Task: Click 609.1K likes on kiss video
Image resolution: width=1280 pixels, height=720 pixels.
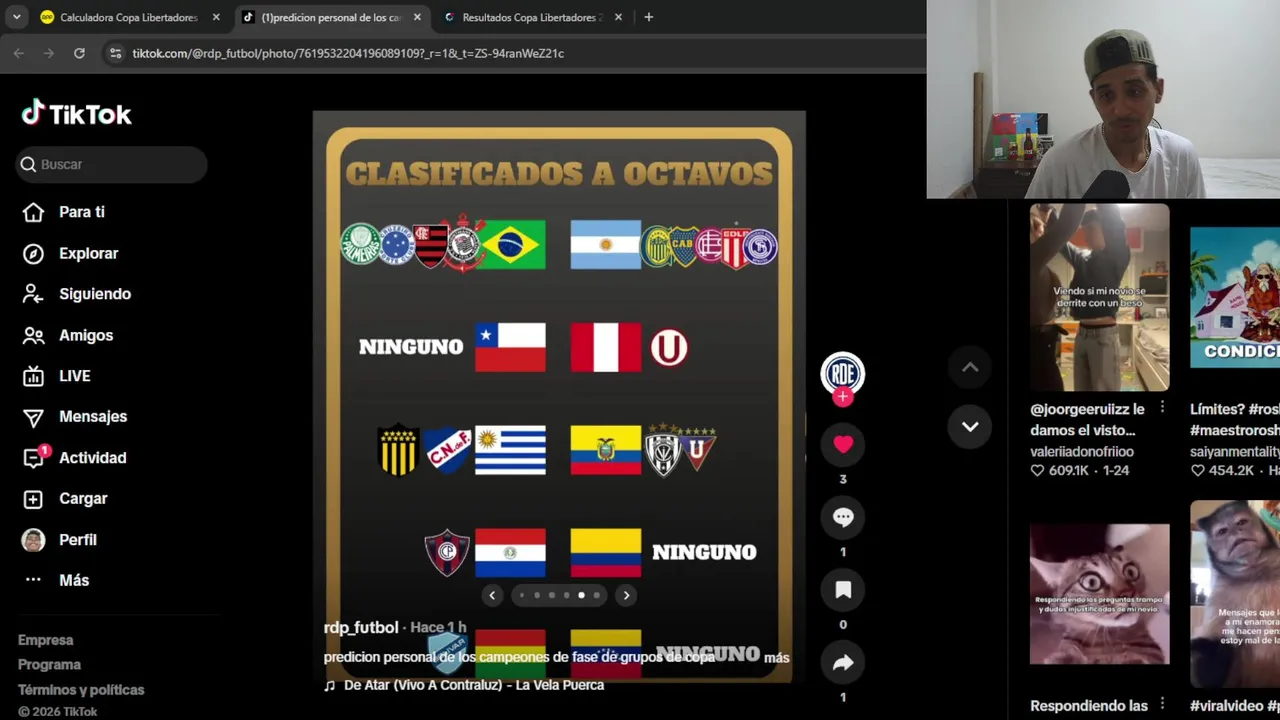Action: pos(1068,471)
